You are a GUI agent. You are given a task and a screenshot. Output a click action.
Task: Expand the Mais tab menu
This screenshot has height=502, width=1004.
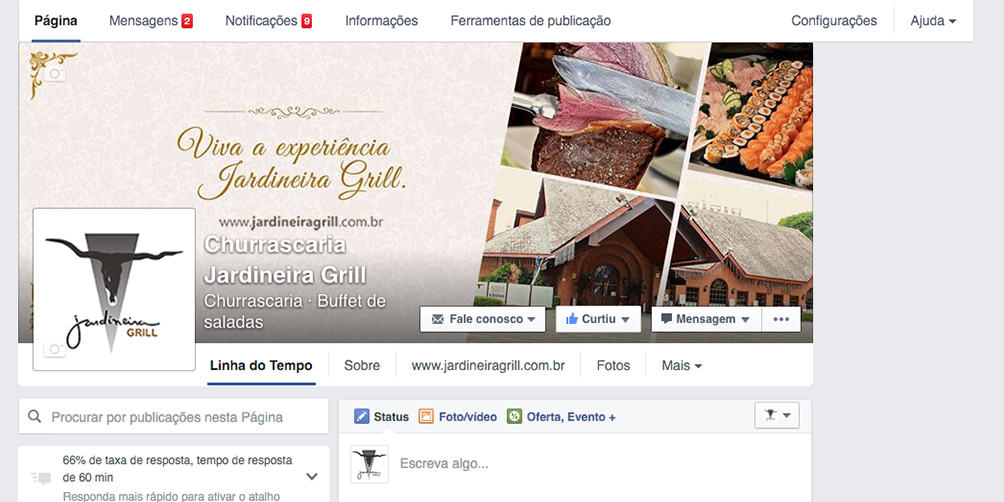681,366
